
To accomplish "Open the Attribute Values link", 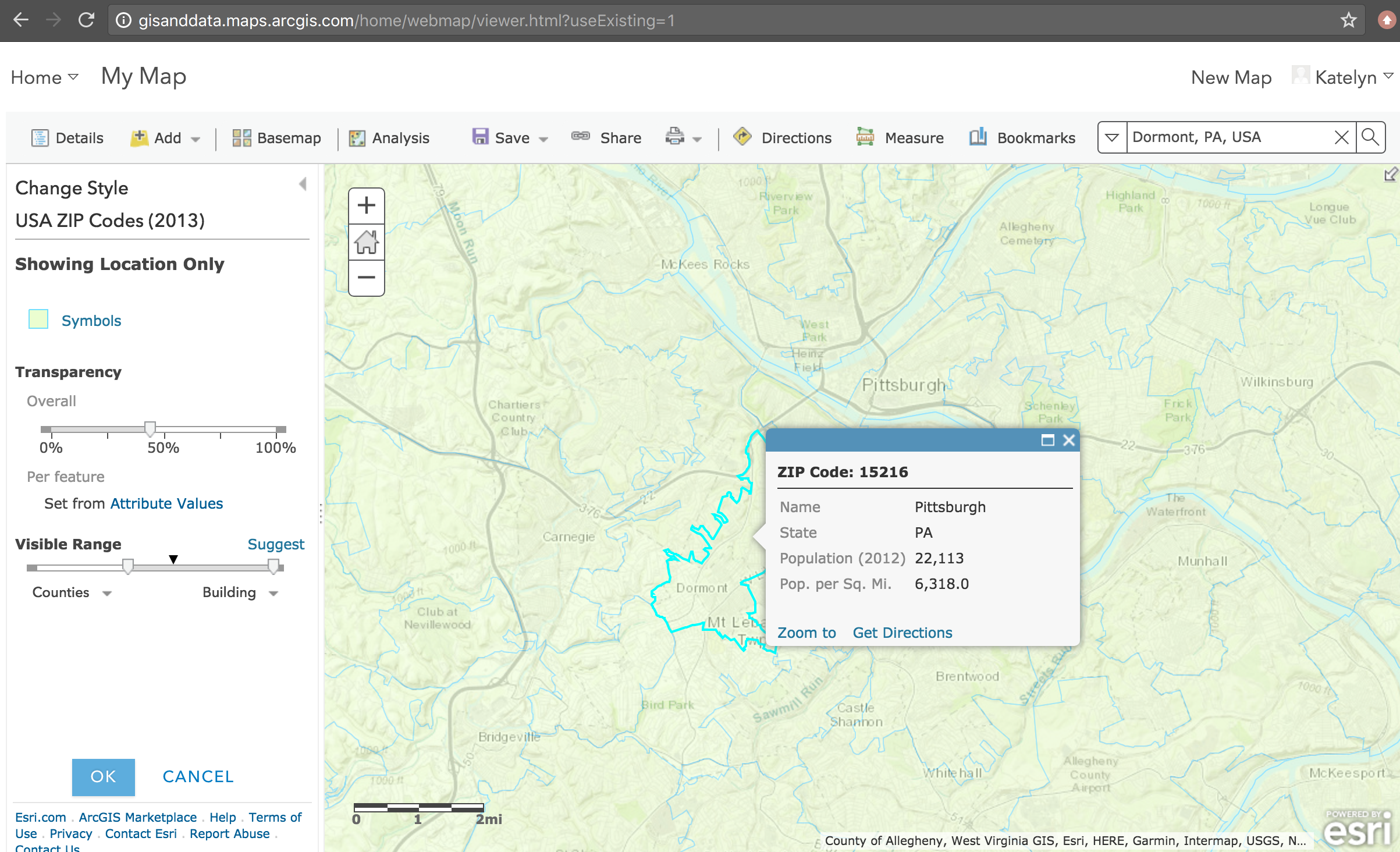I will (x=166, y=503).
